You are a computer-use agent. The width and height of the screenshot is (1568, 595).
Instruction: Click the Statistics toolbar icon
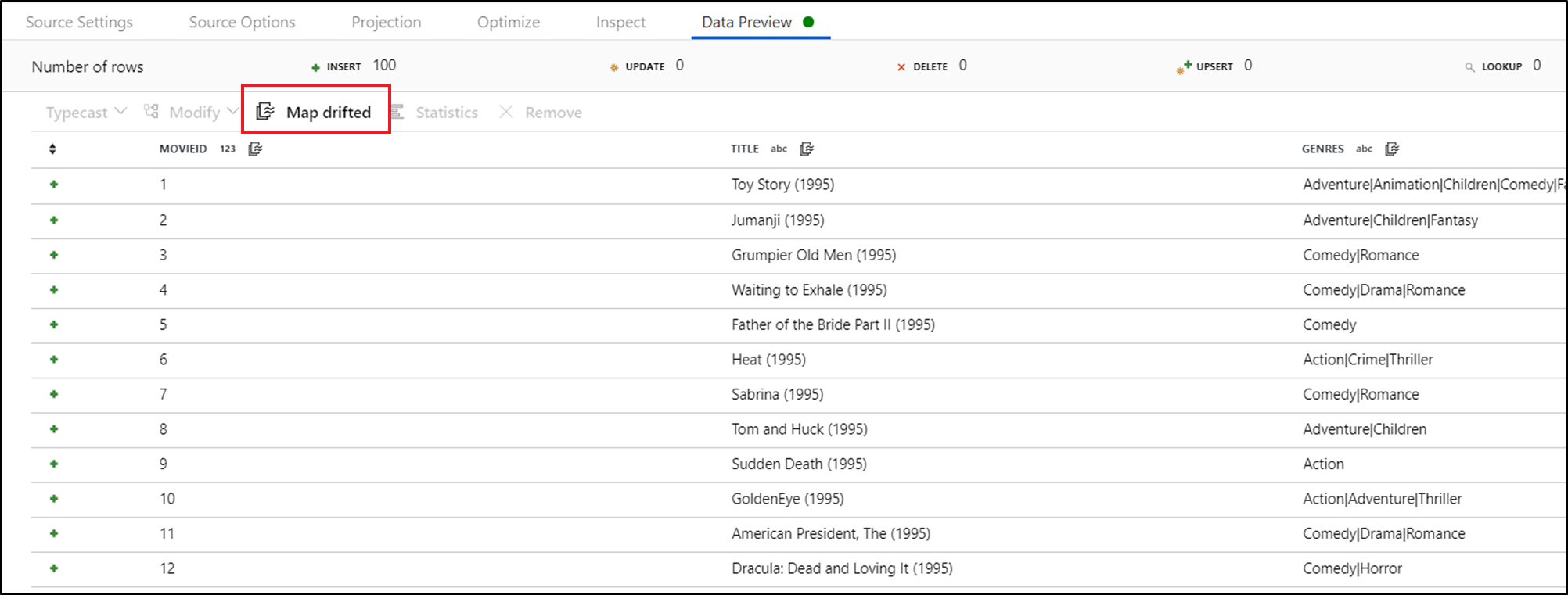(397, 112)
